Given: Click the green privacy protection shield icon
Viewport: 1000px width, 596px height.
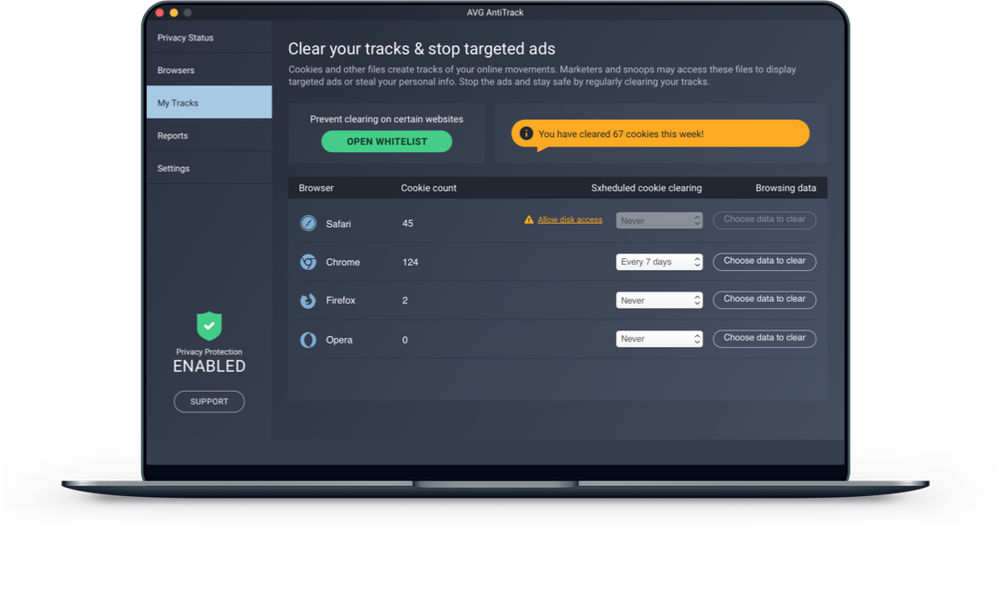Looking at the screenshot, I should (x=209, y=326).
